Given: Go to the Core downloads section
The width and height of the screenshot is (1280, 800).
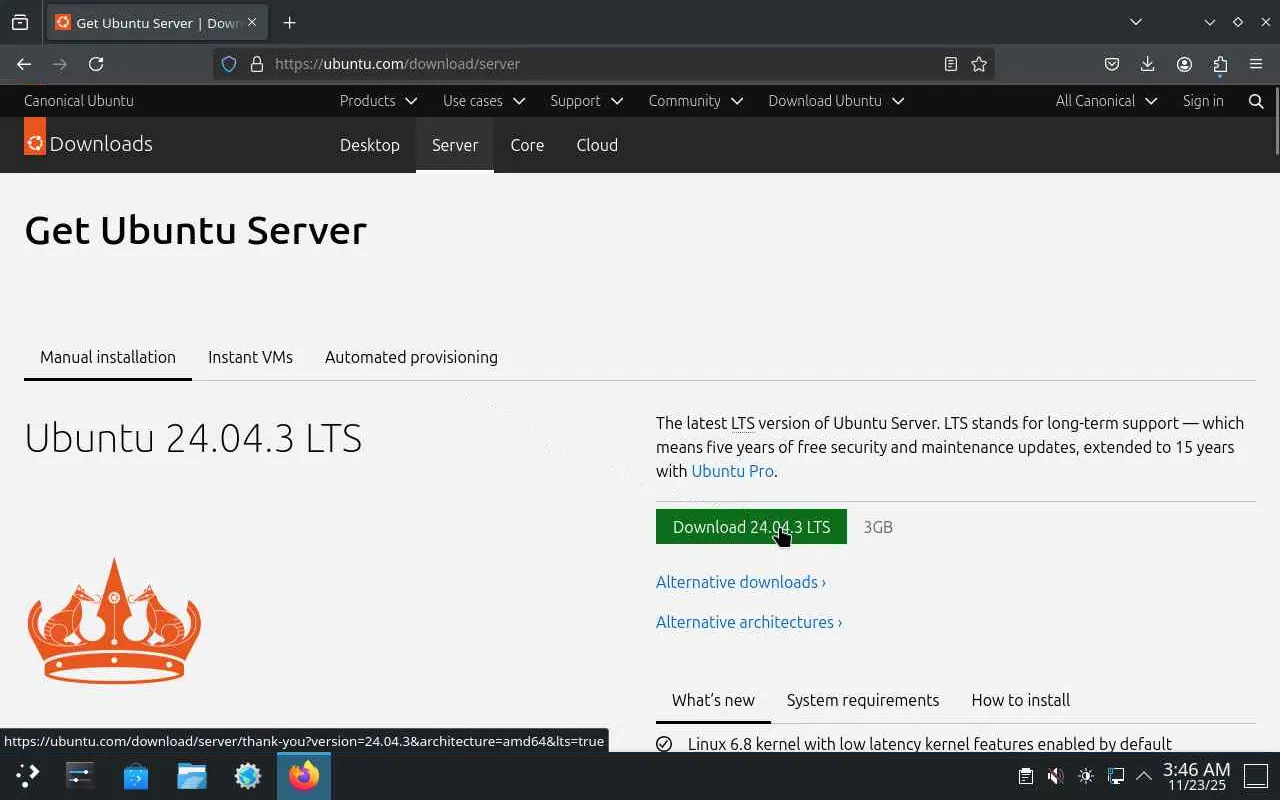Looking at the screenshot, I should click(527, 145).
